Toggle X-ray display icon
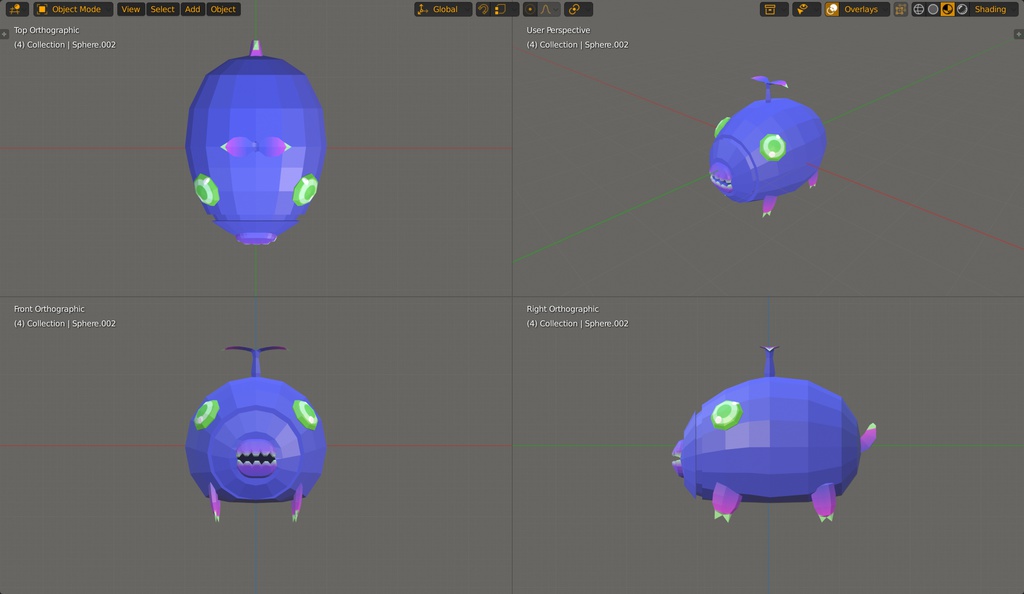The width and height of the screenshot is (1024, 594). (x=901, y=9)
